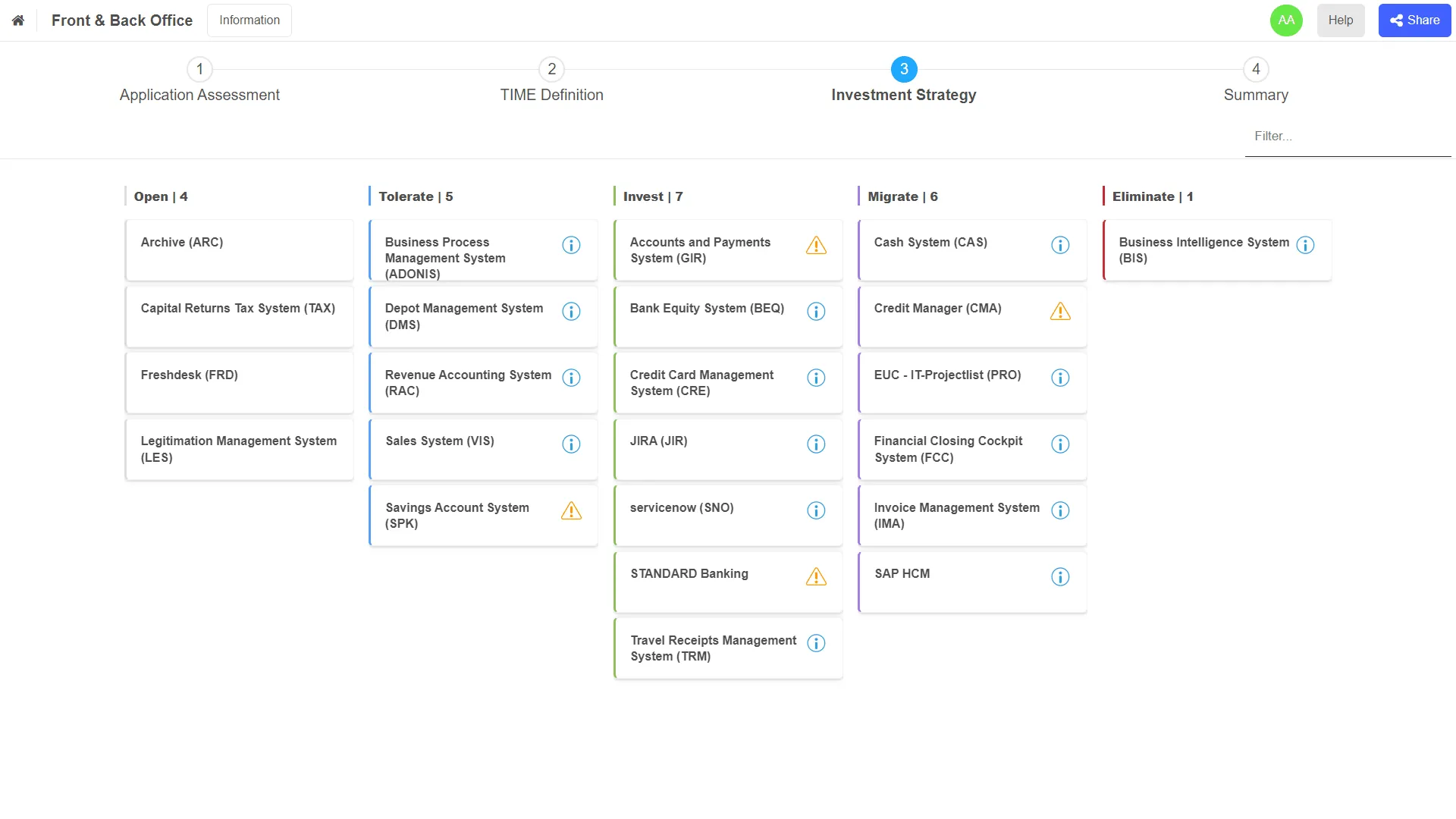Select the Legitimation Management System card
This screenshot has height=819, width=1456.
[x=239, y=450]
